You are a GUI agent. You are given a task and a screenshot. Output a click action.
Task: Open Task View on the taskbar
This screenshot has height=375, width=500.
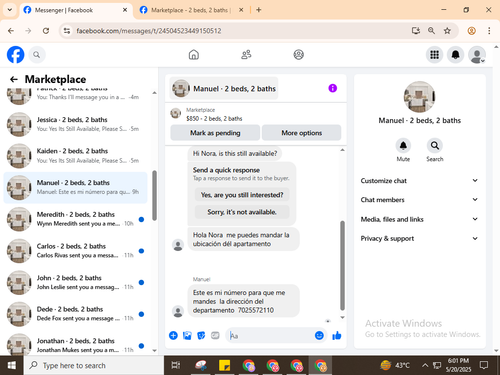[176, 365]
